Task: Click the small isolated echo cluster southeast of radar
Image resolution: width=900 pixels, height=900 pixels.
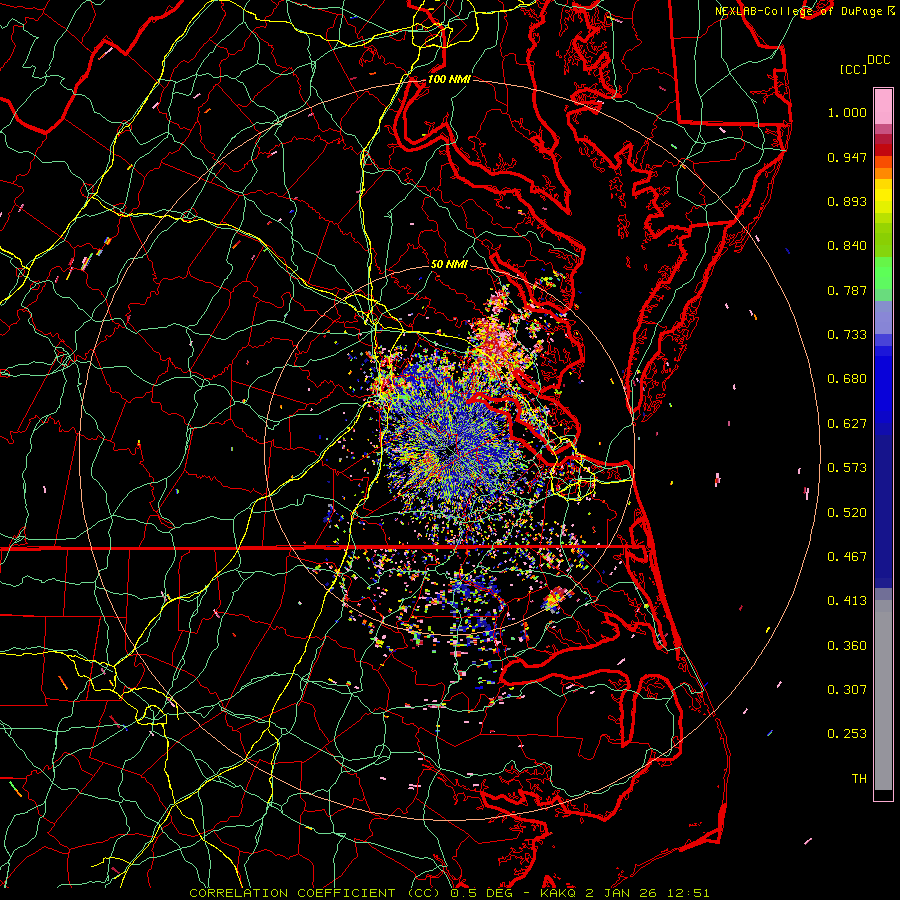Action: click(x=553, y=600)
